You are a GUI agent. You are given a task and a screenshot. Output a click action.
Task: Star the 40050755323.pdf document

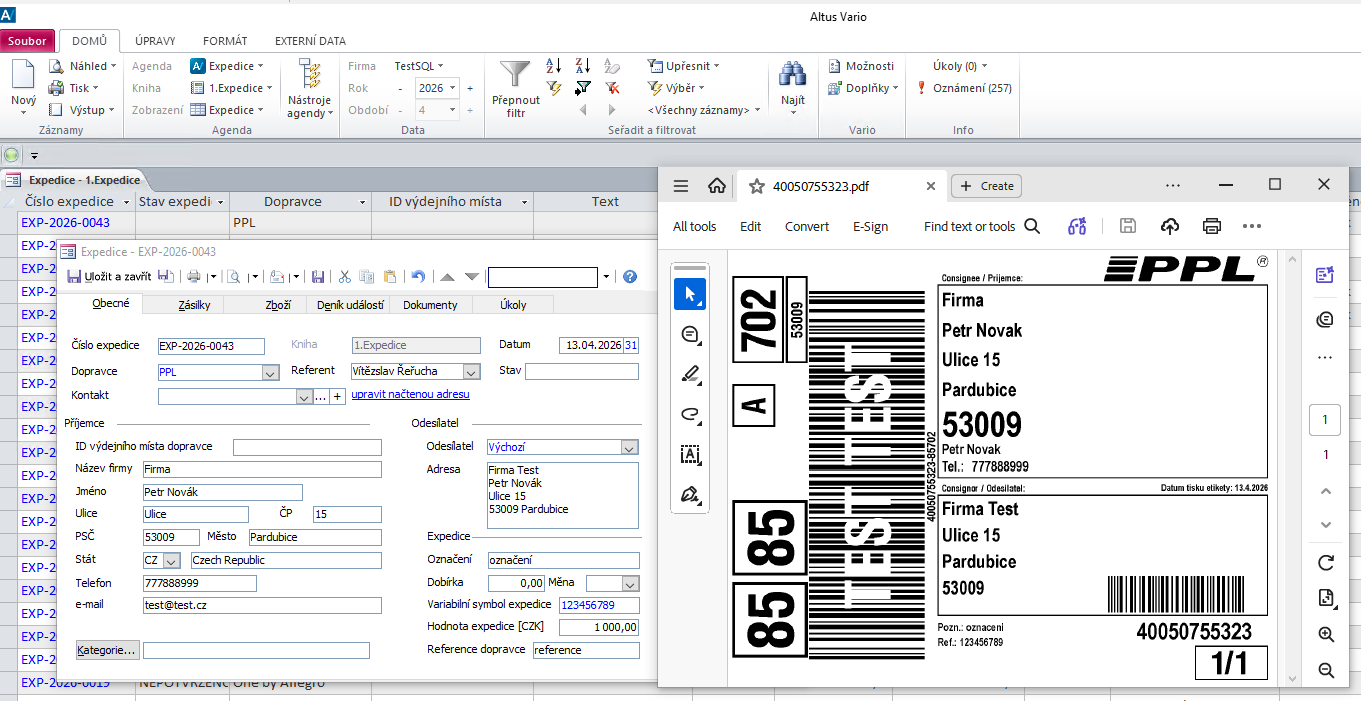click(757, 186)
